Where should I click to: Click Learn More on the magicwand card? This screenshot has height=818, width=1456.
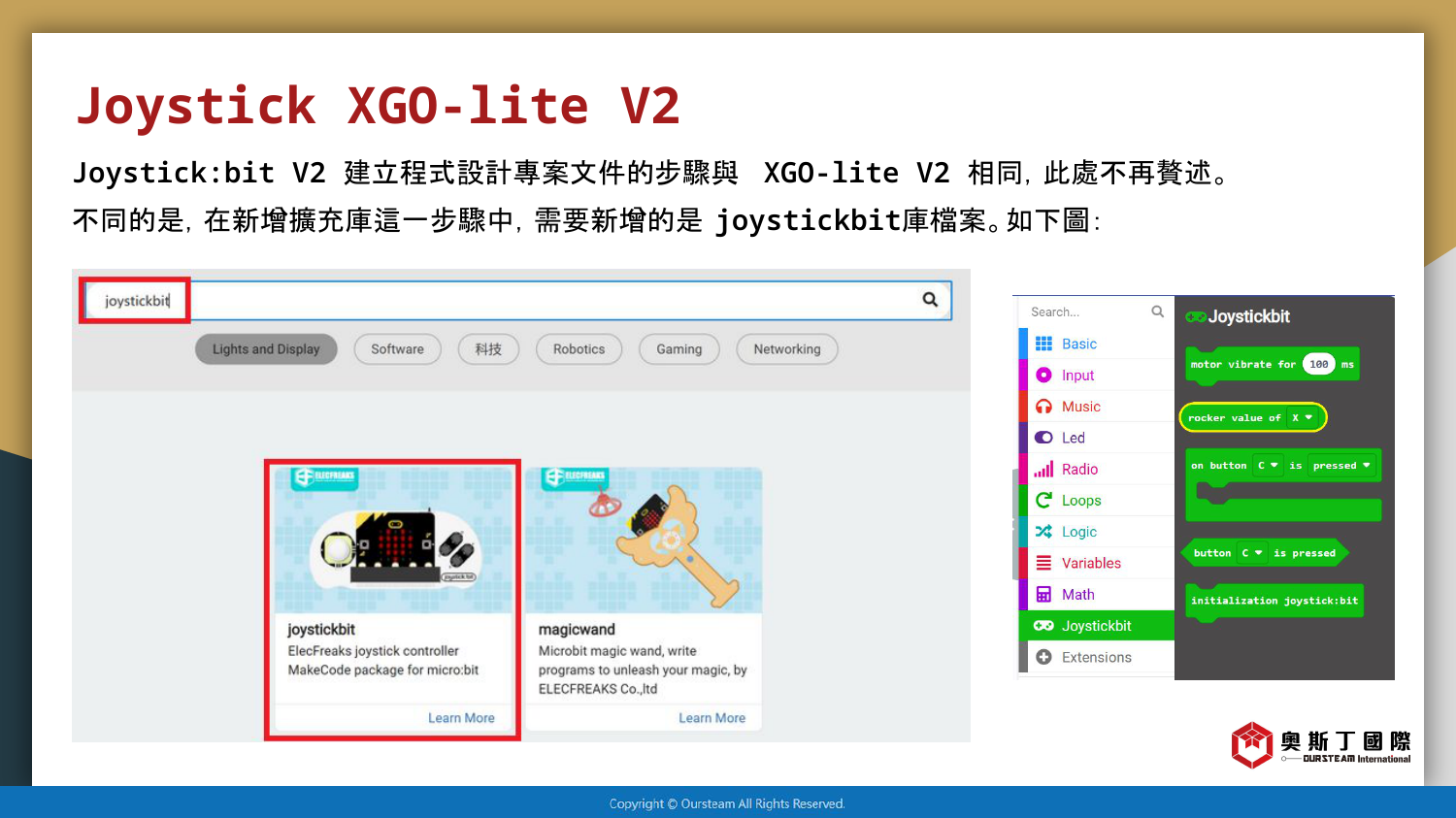click(x=711, y=718)
